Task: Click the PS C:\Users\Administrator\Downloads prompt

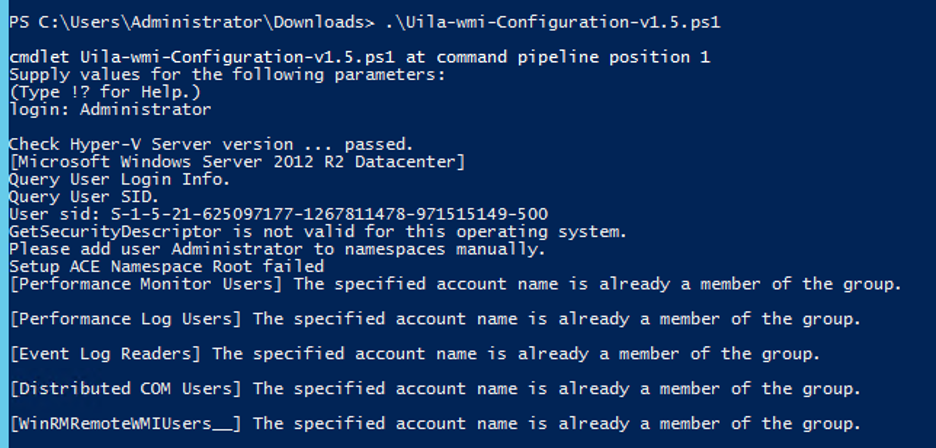Action: pos(192,23)
